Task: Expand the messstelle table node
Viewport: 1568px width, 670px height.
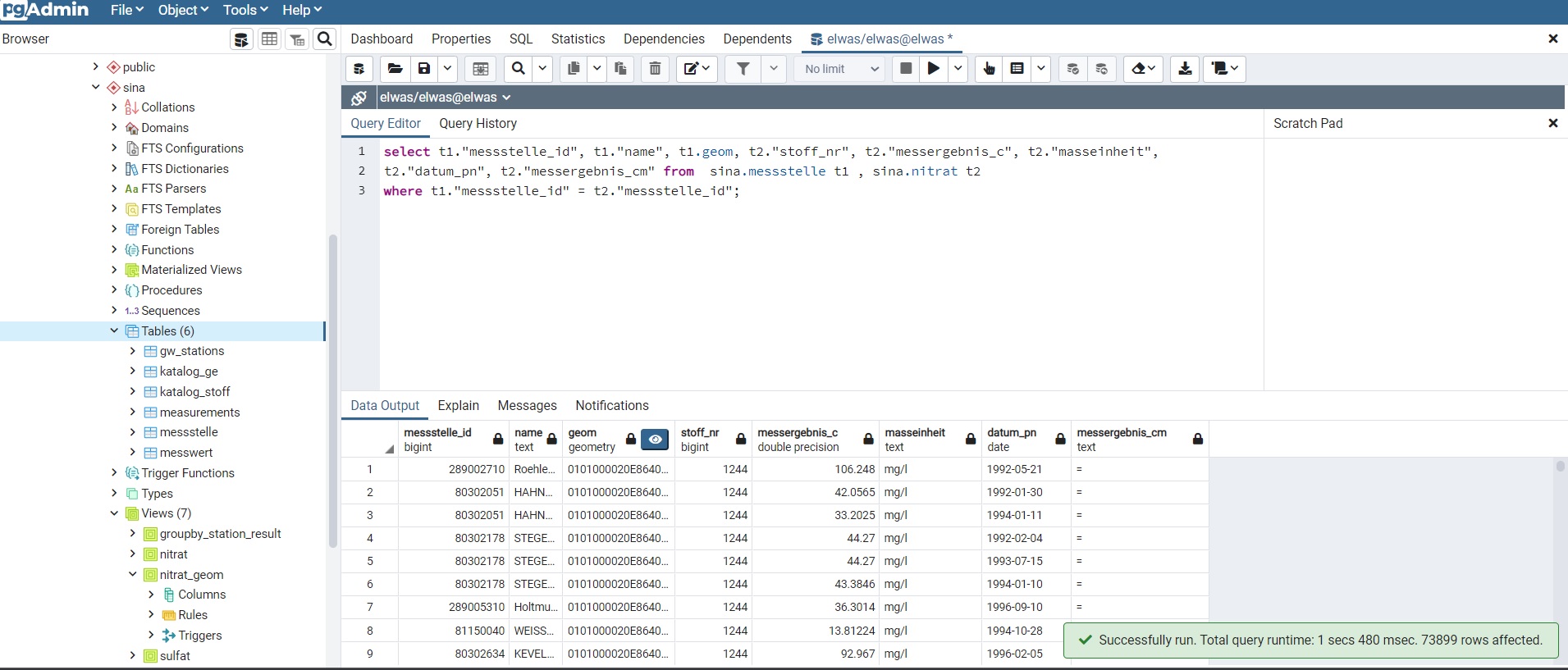Action: click(133, 432)
